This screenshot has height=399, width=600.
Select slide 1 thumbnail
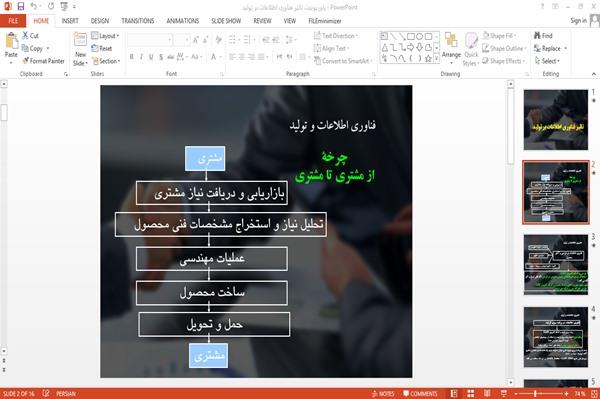click(556, 120)
